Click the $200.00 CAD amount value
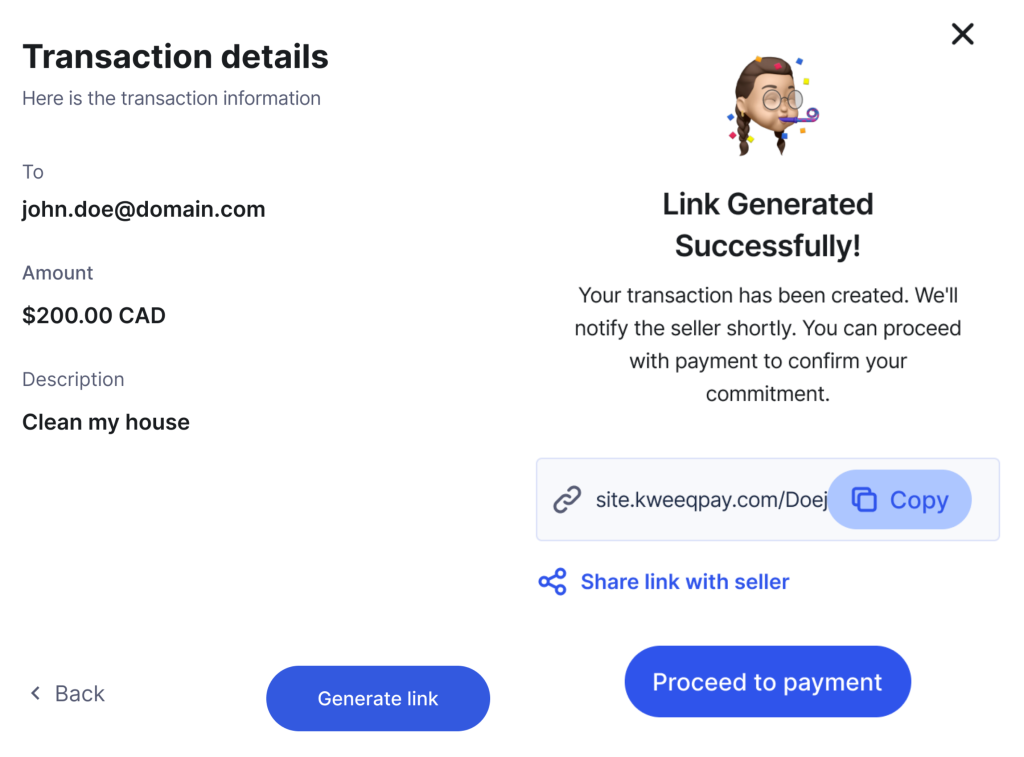 point(94,315)
